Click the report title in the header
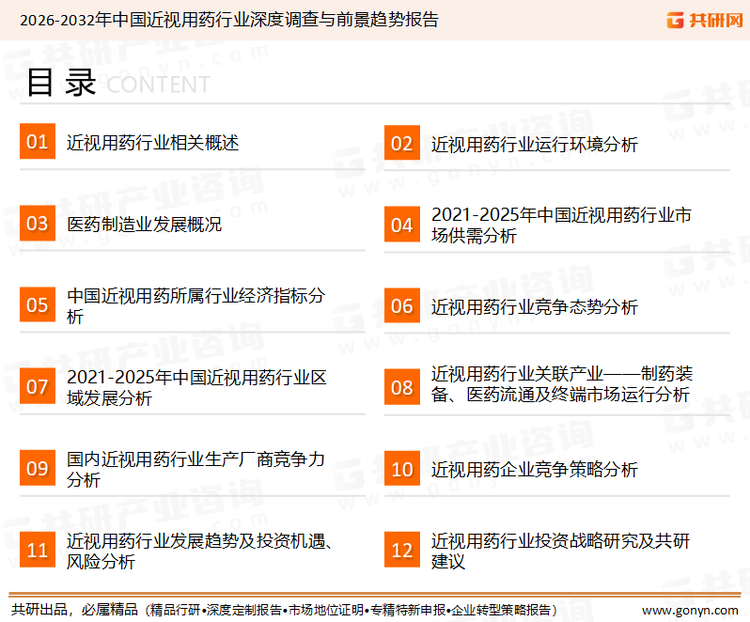This screenshot has width=750, height=622. [229, 20]
